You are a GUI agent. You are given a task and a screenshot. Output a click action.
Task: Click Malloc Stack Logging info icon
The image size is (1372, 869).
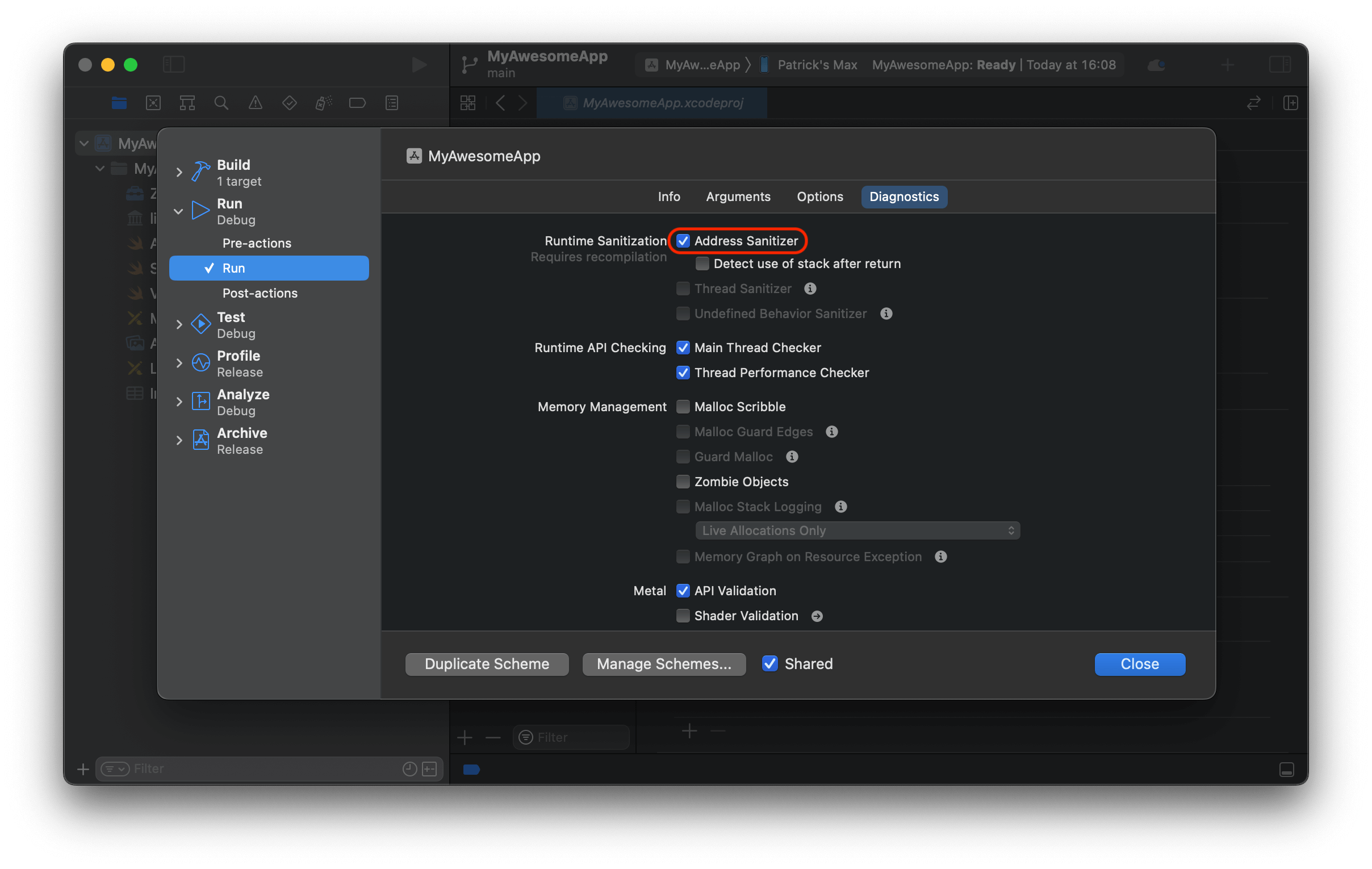(x=841, y=507)
